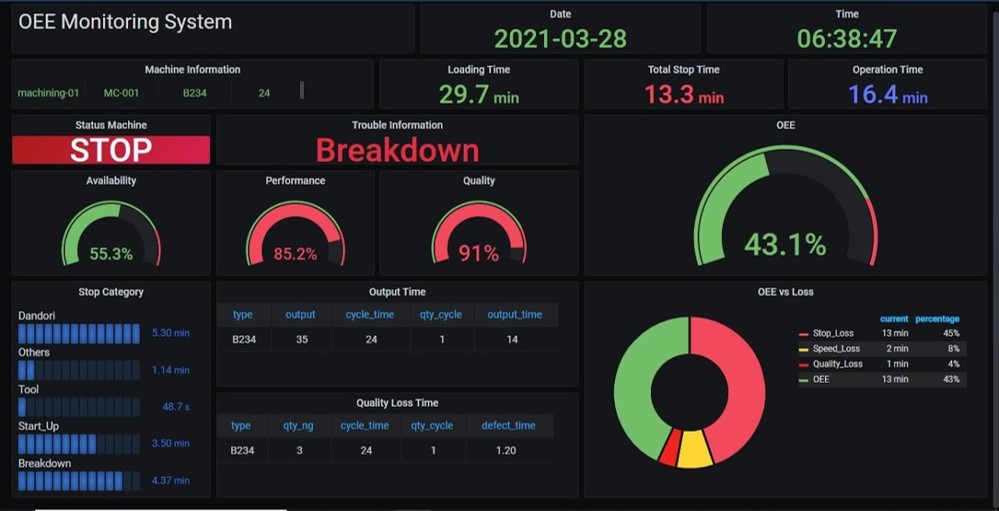Viewport: 999px width, 511px height.
Task: Click the Availability panel title
Action: 111,181
